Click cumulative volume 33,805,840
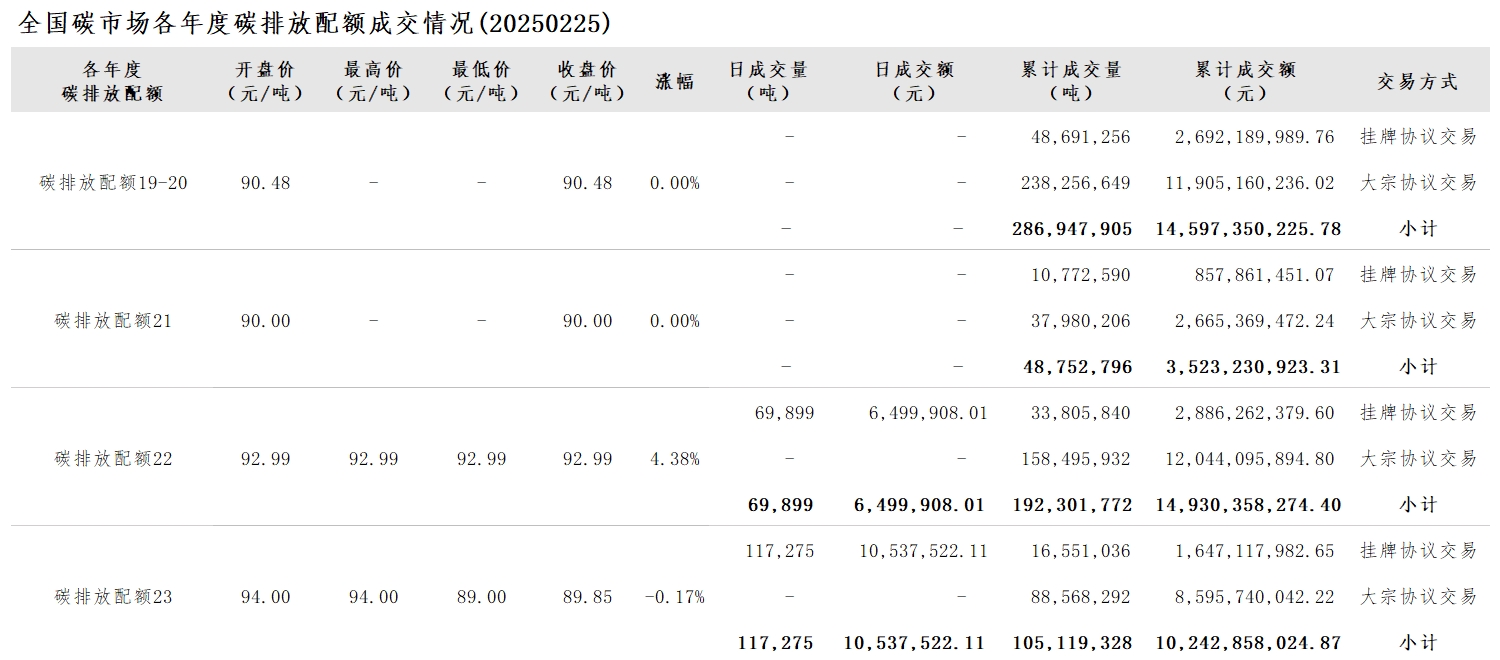This screenshot has height=660, width=1500. [1081, 413]
